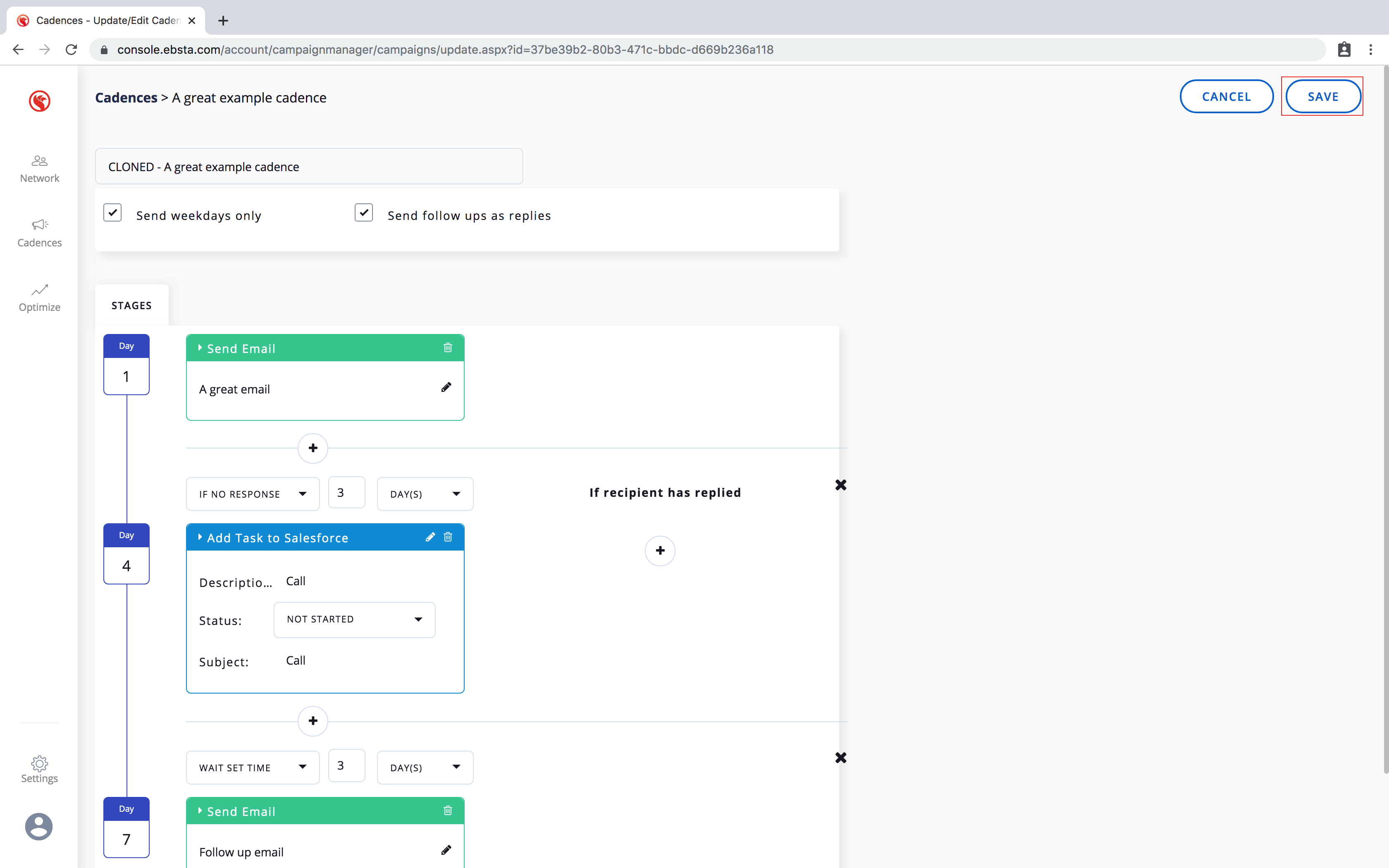Screen dimensions: 1389x868
Task: Collapse the Add Task to Salesforce card
Action: [200, 537]
